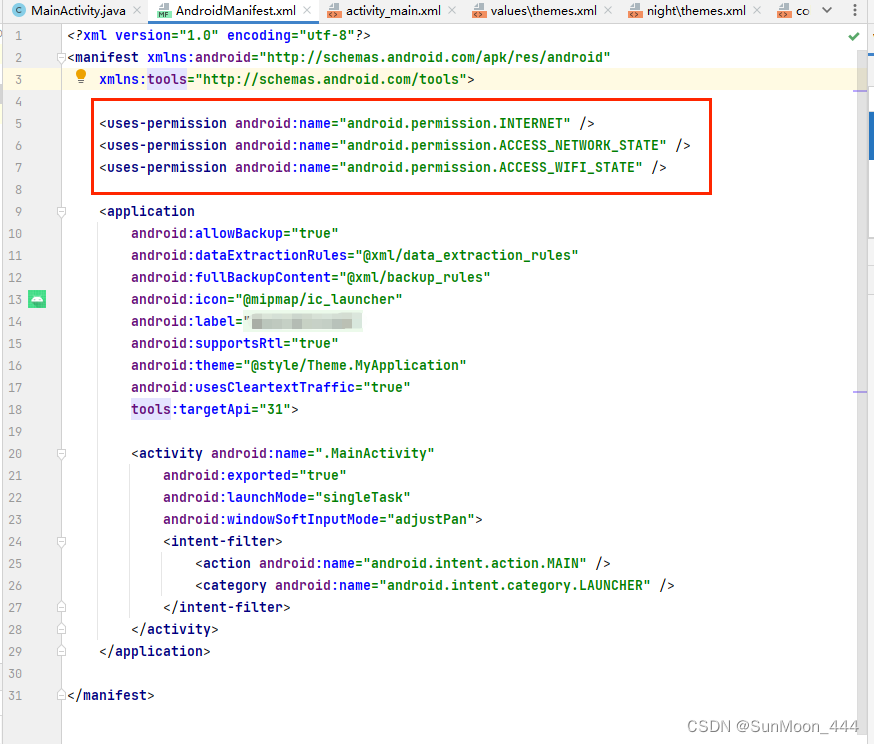Collapse the intent-filter fold arrow
The image size is (874, 744).
(61, 541)
